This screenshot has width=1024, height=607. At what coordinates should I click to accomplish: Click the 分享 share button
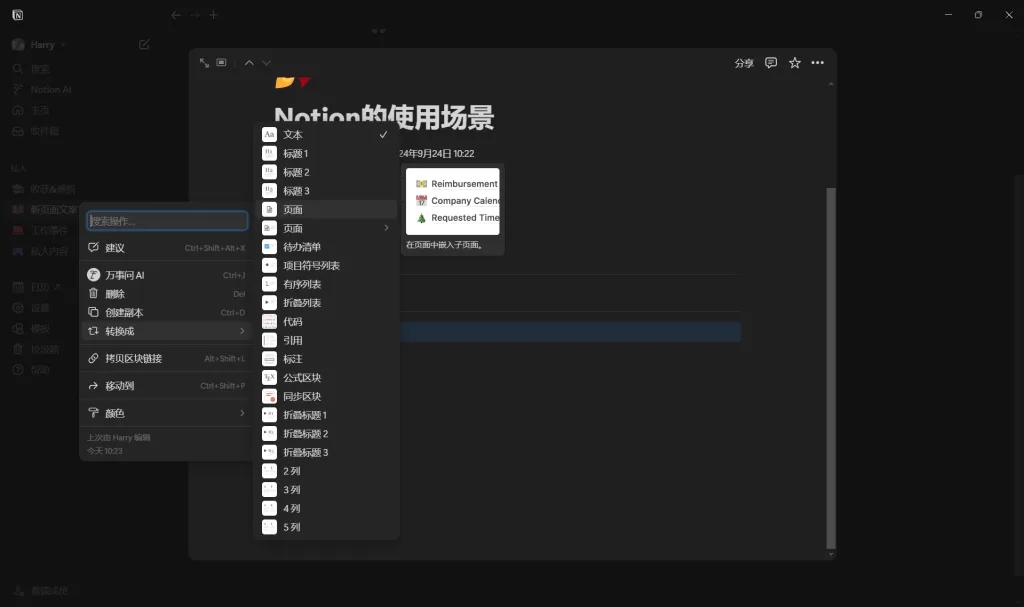coord(744,63)
